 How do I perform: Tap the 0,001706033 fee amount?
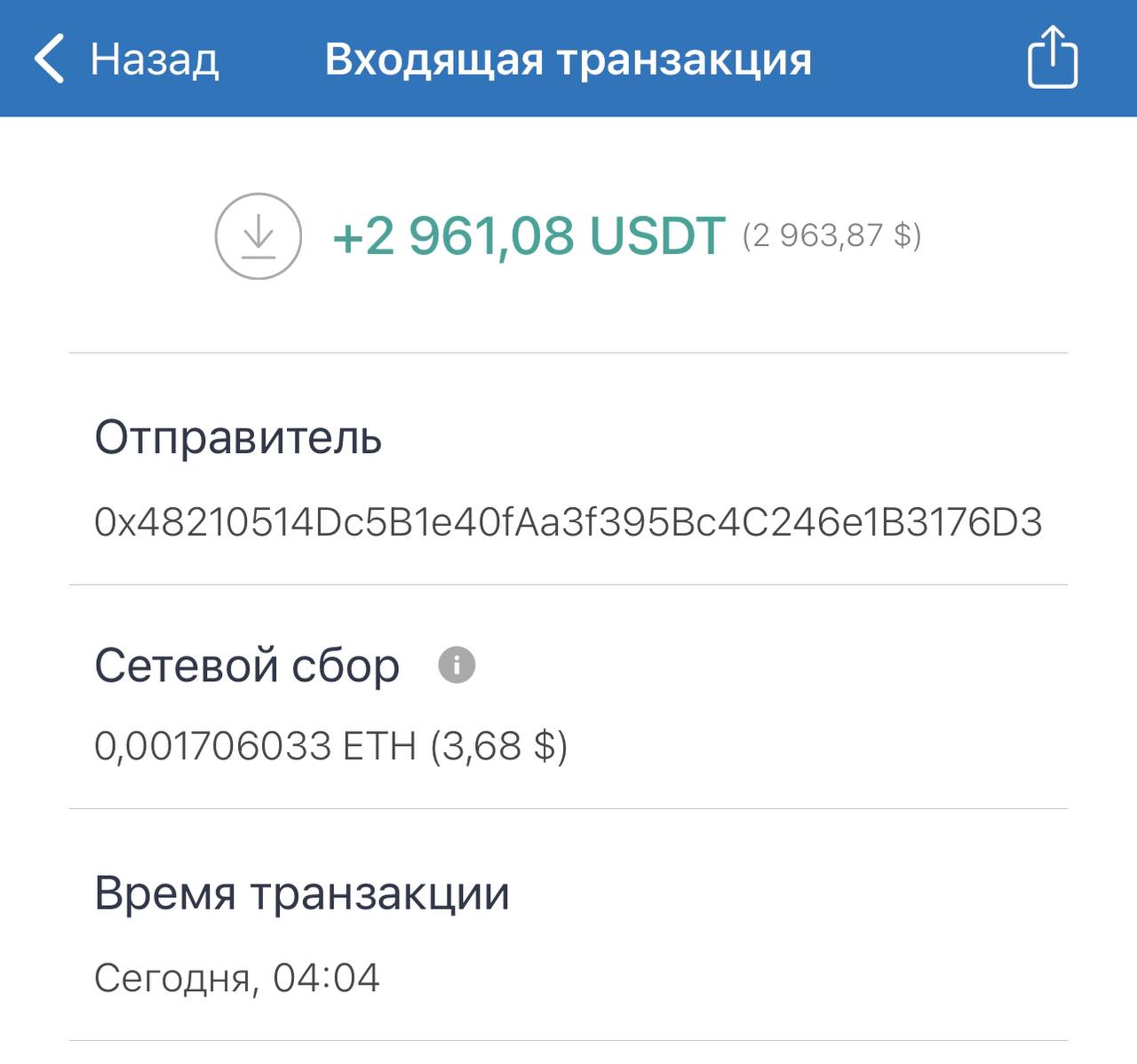click(x=213, y=746)
